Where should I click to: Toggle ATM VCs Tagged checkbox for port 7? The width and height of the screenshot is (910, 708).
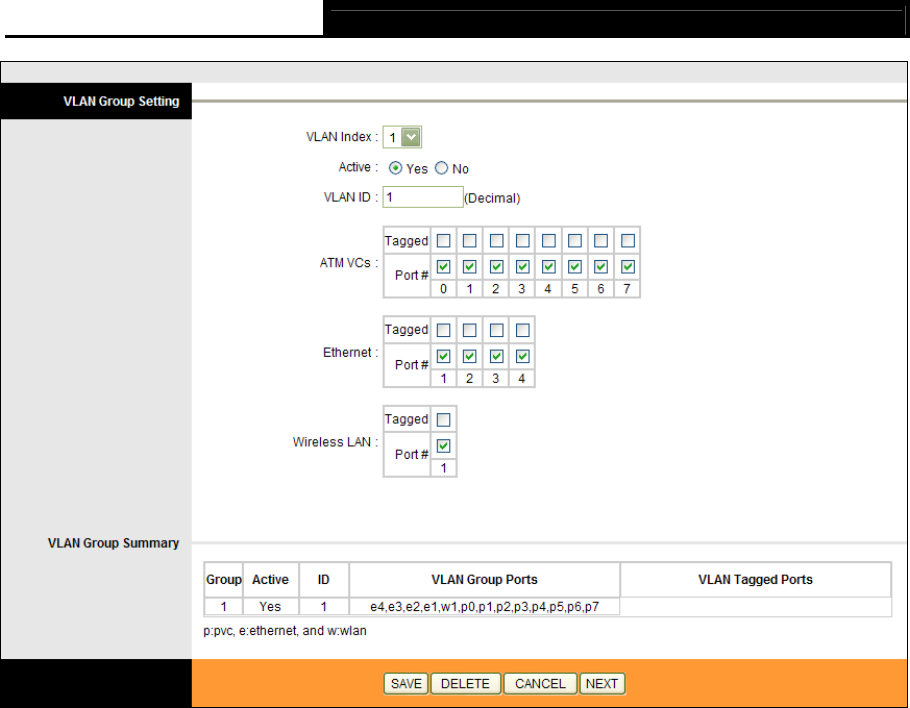[627, 240]
